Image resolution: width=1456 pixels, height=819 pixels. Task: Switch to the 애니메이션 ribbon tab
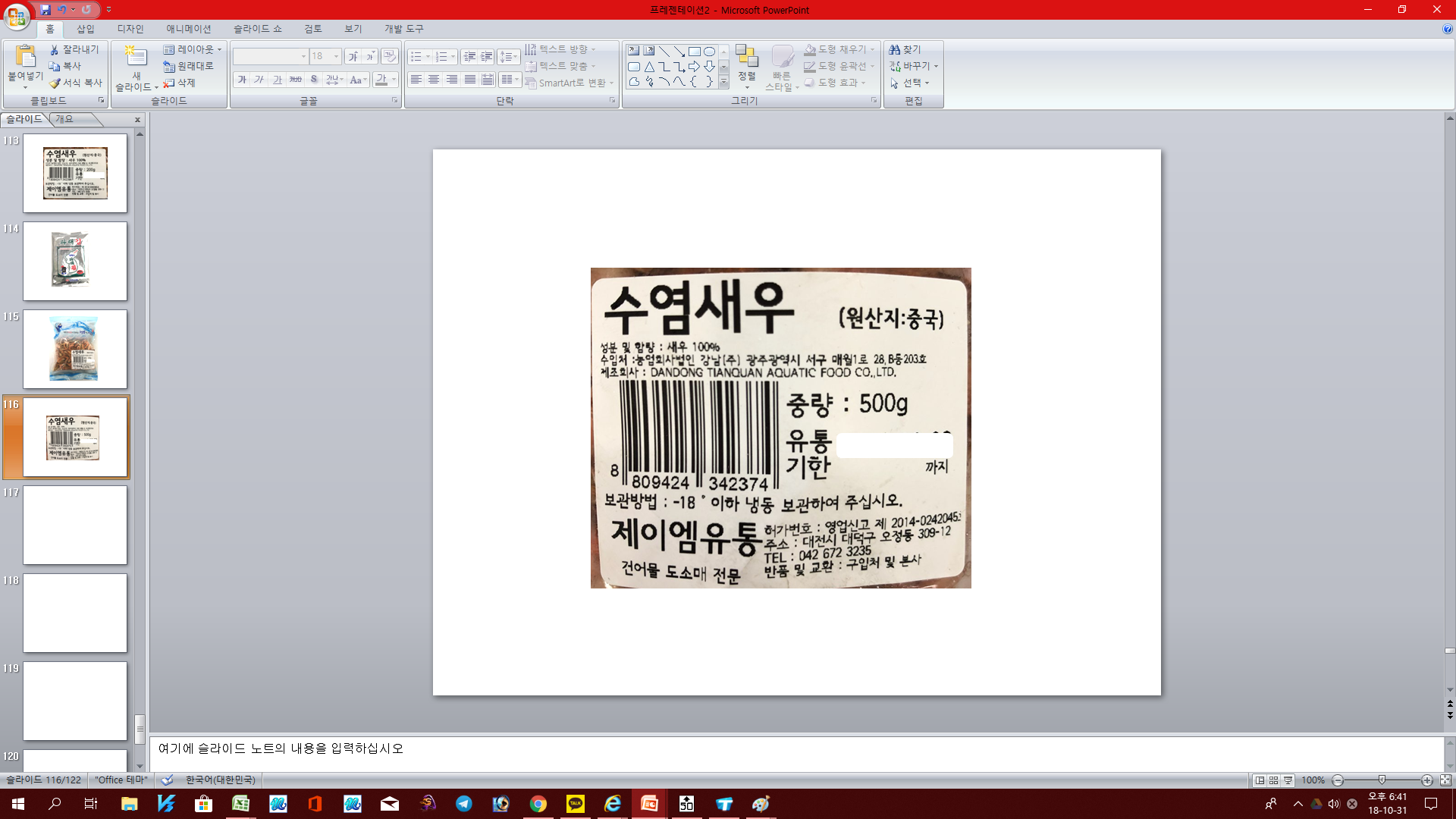click(x=186, y=29)
